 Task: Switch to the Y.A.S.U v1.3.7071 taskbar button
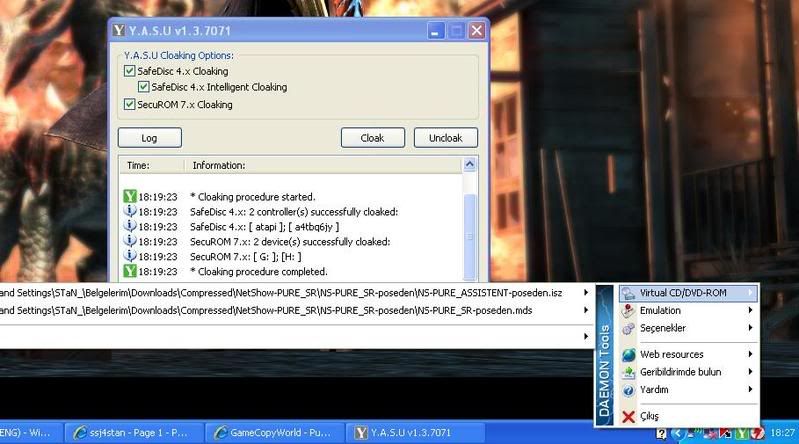pyautogui.click(x=415, y=433)
